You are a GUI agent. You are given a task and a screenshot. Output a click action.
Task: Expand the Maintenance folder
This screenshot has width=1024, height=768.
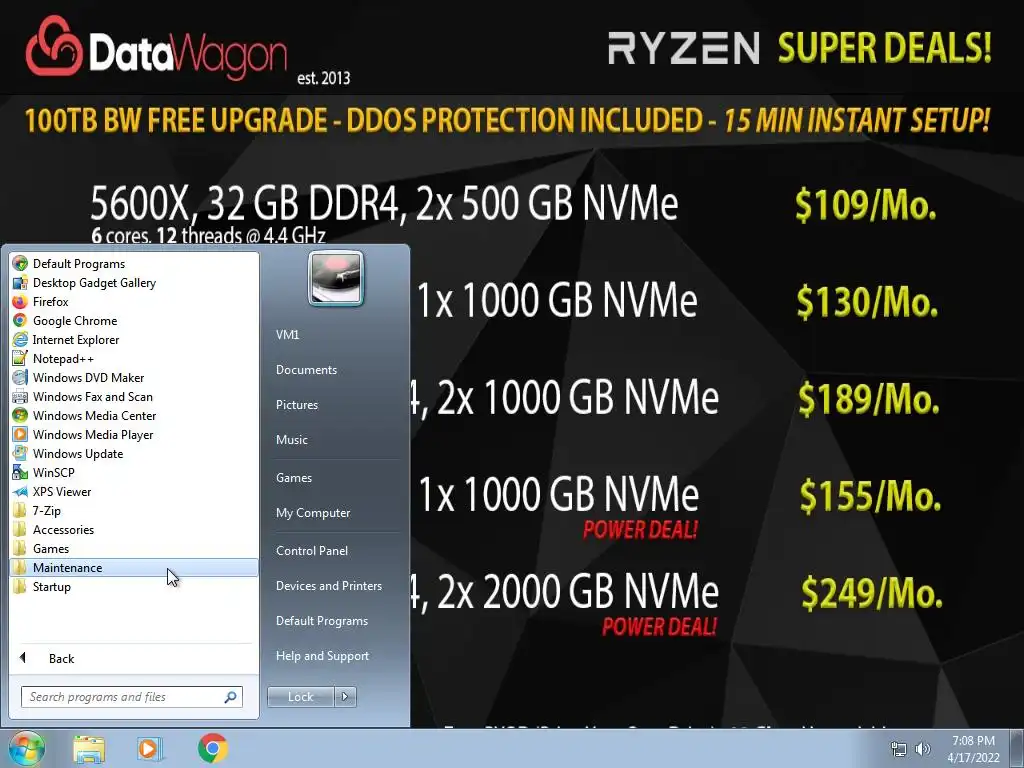[x=134, y=568]
